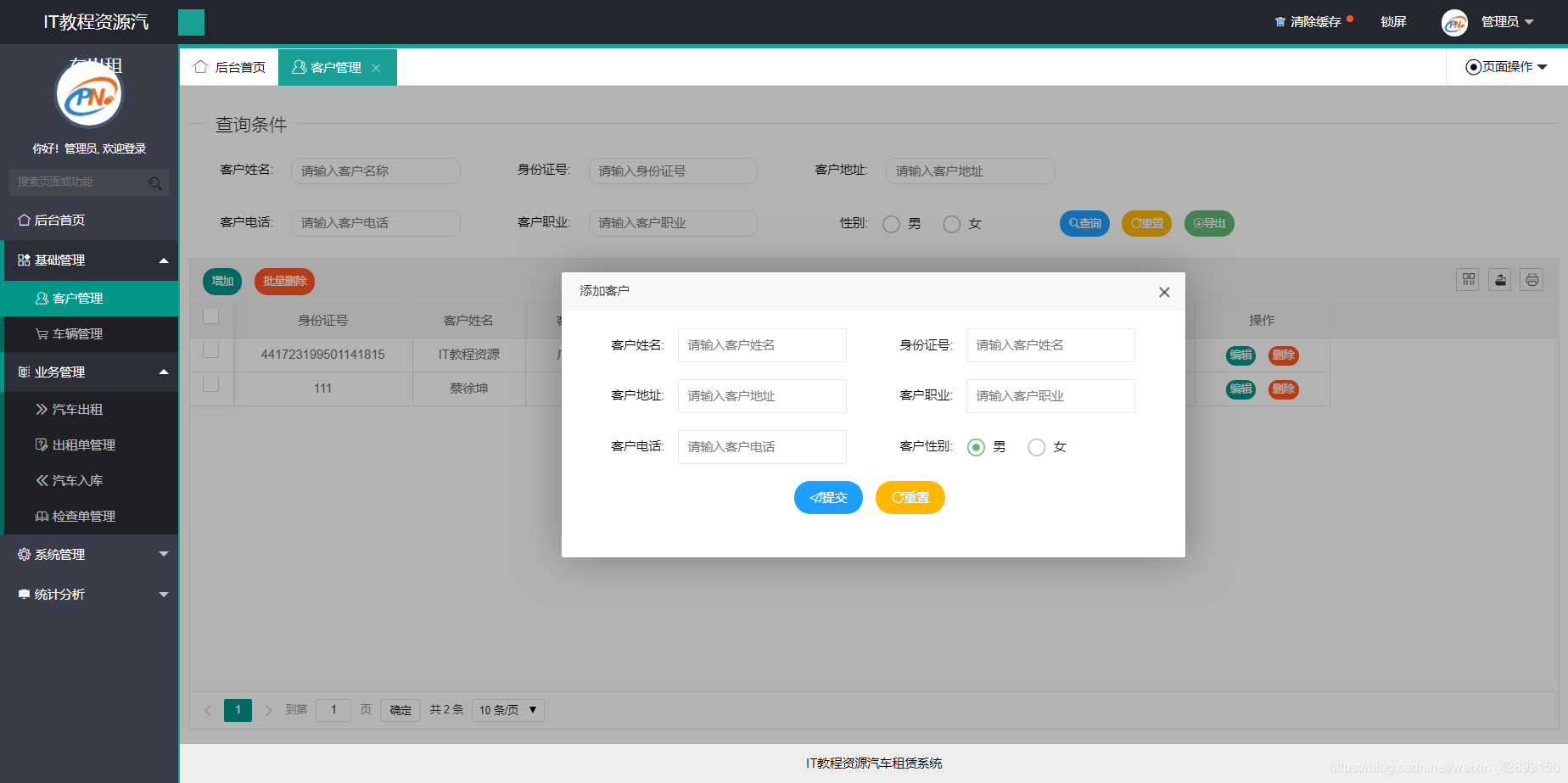
Task: Expand the 系统管理 menu group
Action: point(89,554)
